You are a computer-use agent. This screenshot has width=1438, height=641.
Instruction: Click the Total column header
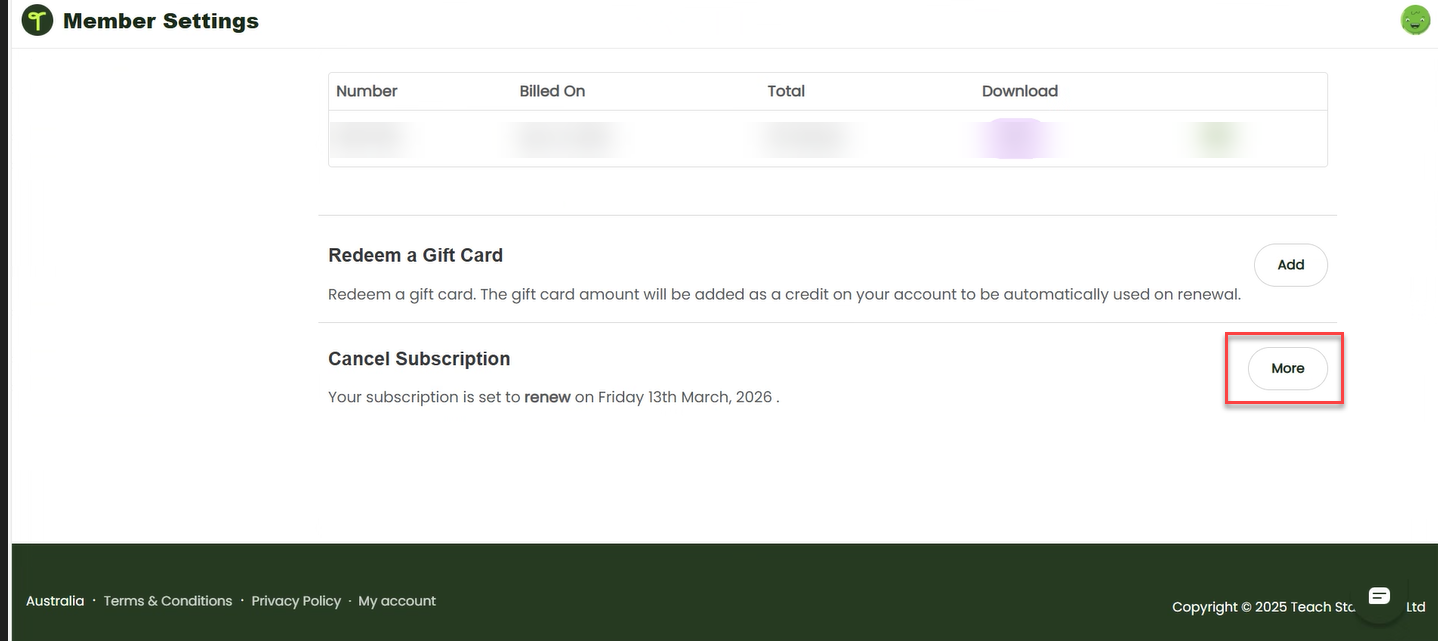coord(786,91)
